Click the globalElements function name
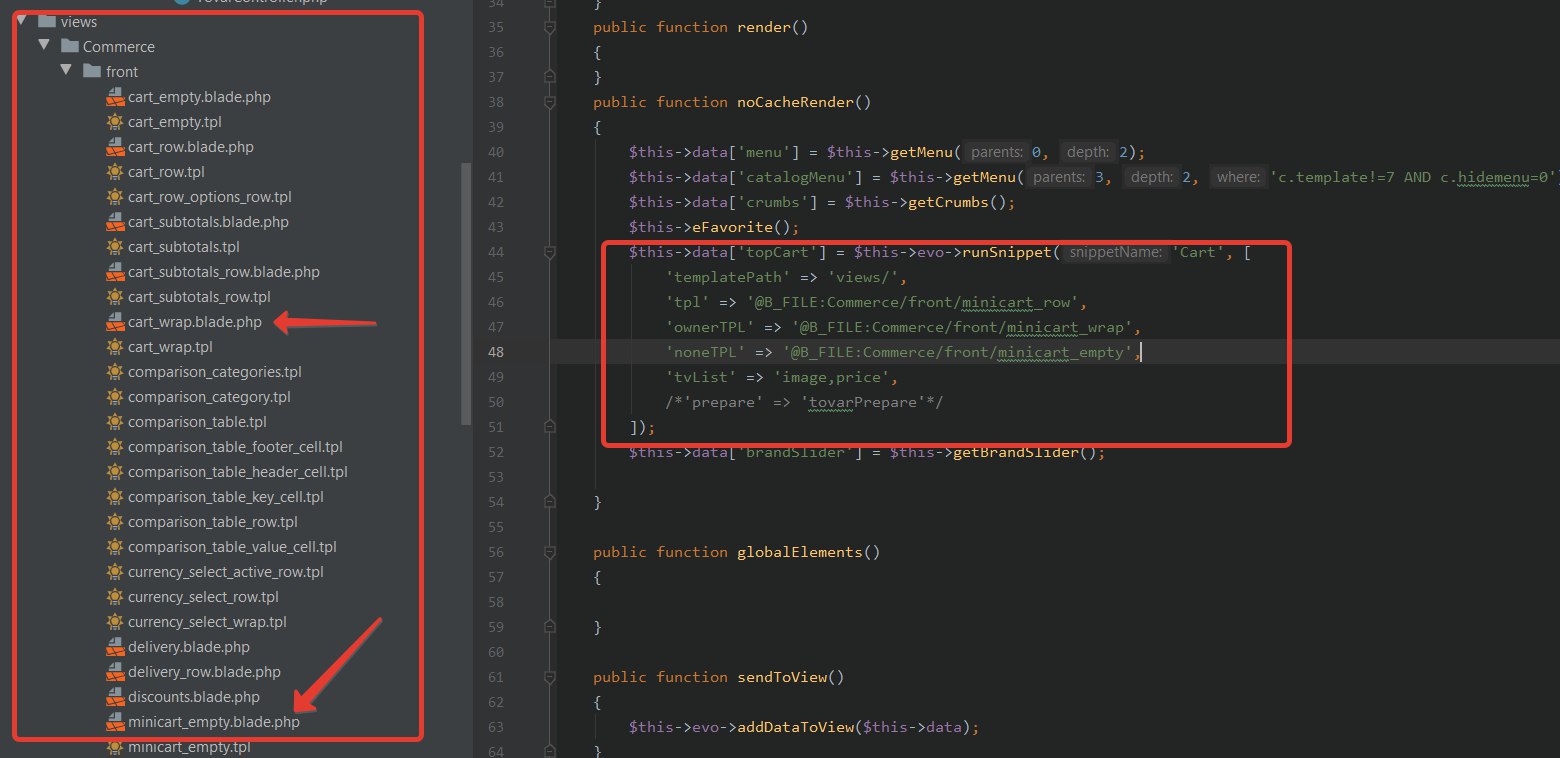Screen dimensions: 1560x758 (800, 552)
